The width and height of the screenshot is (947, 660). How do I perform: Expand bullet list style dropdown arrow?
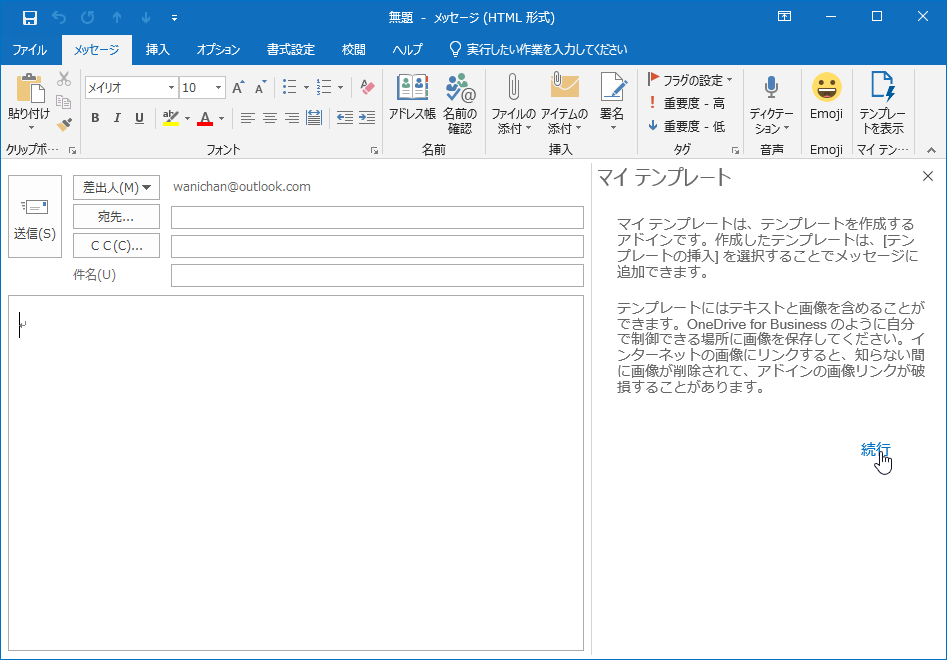306,88
